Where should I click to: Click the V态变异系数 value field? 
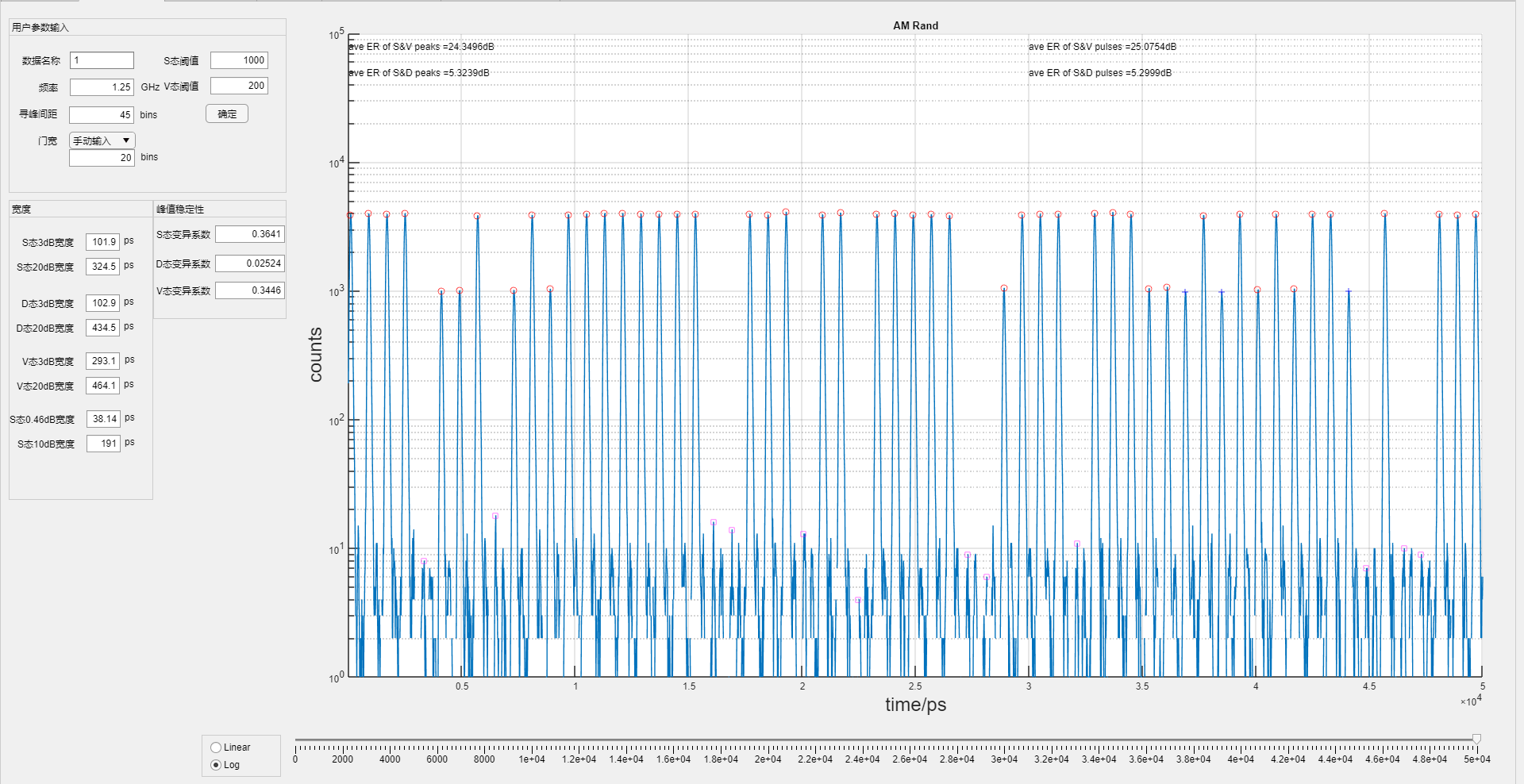[x=250, y=290]
